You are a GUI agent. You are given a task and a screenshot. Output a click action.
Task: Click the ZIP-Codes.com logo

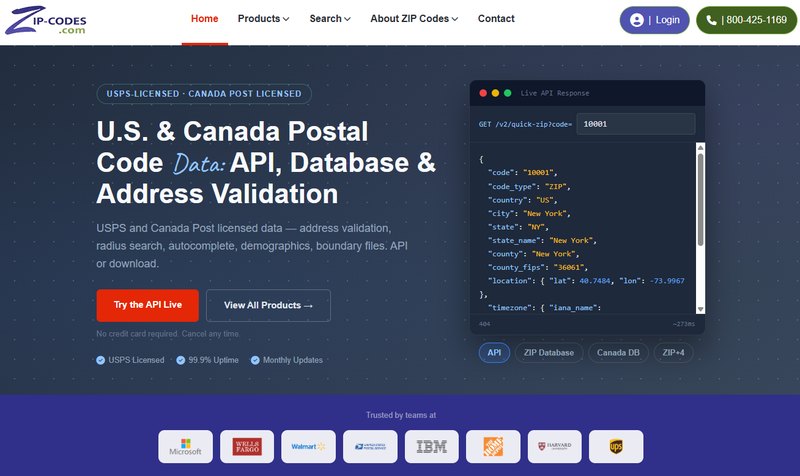(46, 20)
